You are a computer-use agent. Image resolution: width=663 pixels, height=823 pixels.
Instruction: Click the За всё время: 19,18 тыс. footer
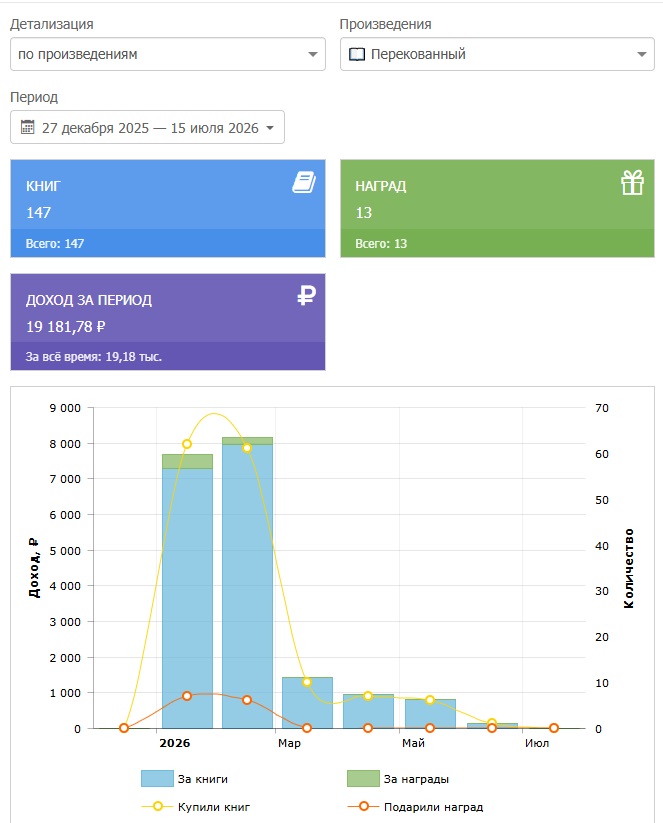pyautogui.click(x=94, y=357)
